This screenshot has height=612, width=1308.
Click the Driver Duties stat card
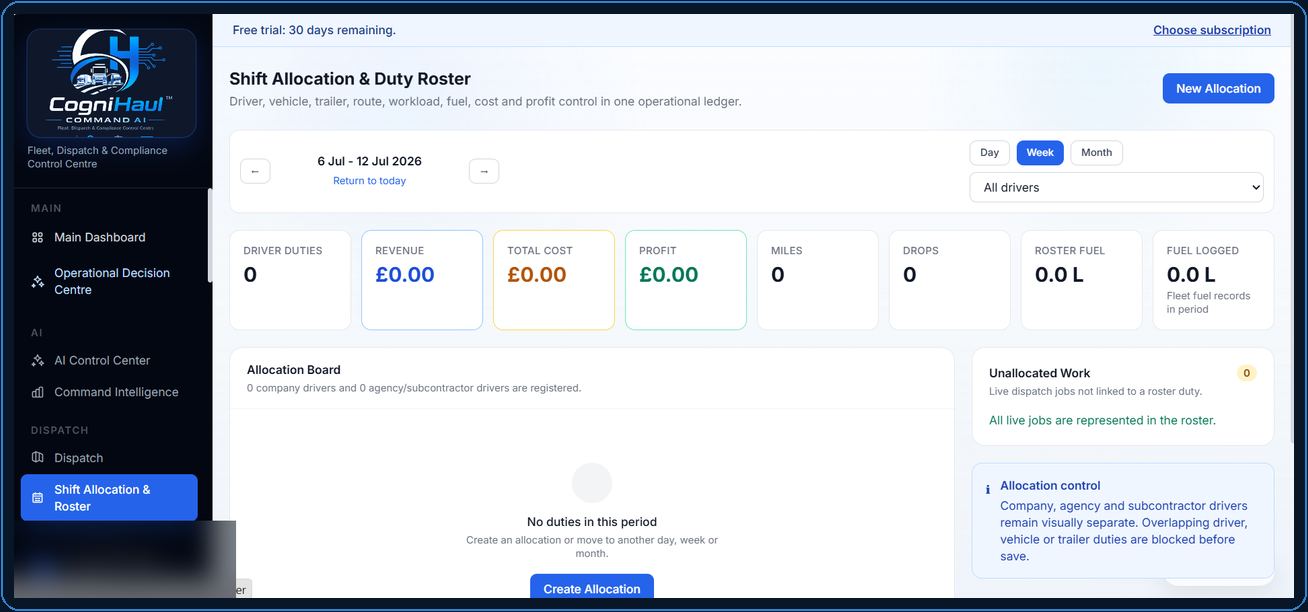coord(290,280)
